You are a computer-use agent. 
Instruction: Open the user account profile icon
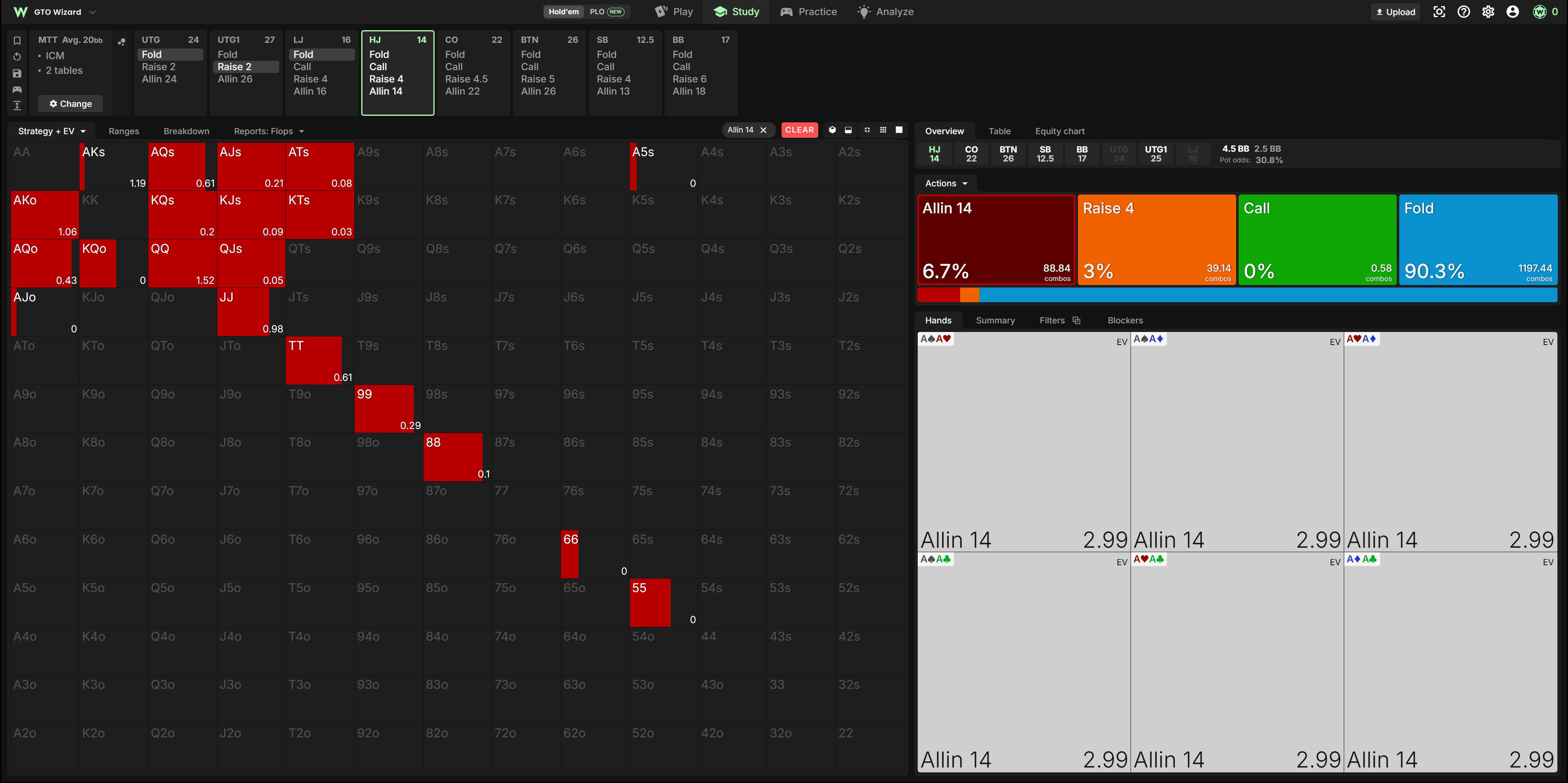pyautogui.click(x=1512, y=11)
